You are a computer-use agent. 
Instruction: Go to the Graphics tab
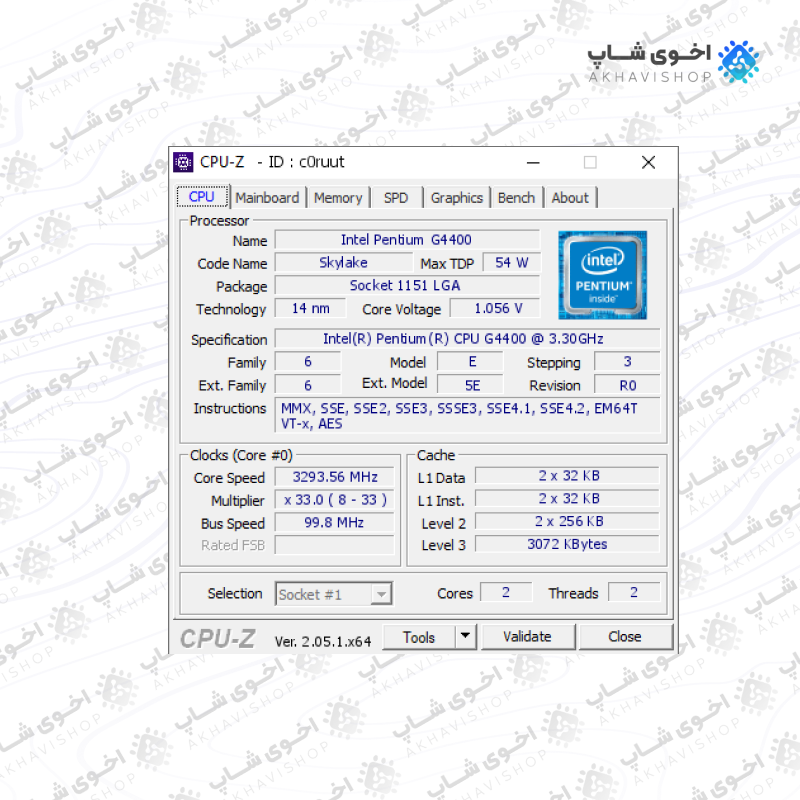click(457, 198)
